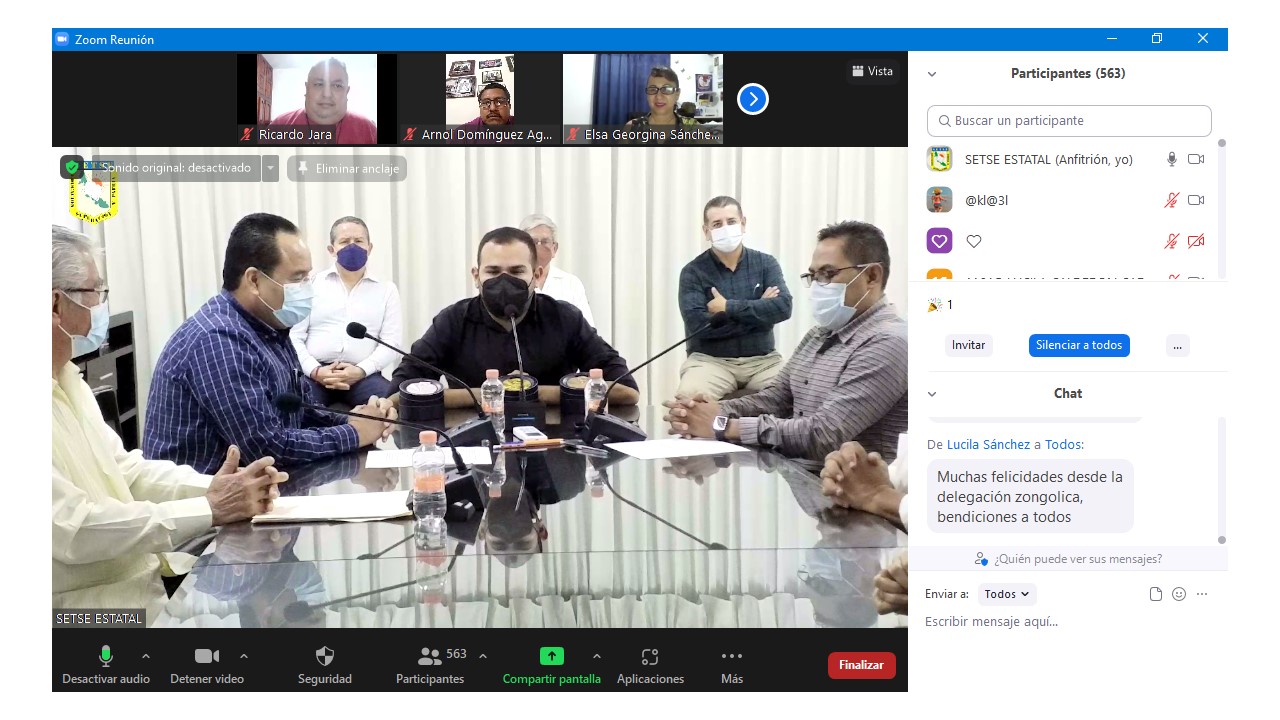Open the dropdown arrow beside Sonido original
Viewport: 1280px width, 720px height.
tap(270, 168)
